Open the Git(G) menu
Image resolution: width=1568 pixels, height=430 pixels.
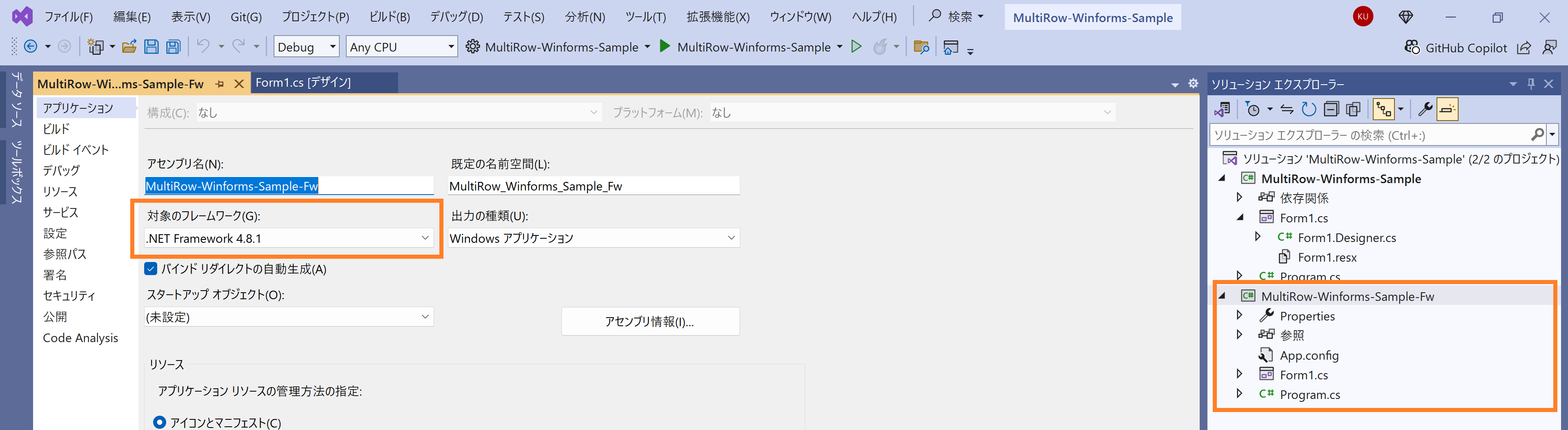click(x=246, y=17)
